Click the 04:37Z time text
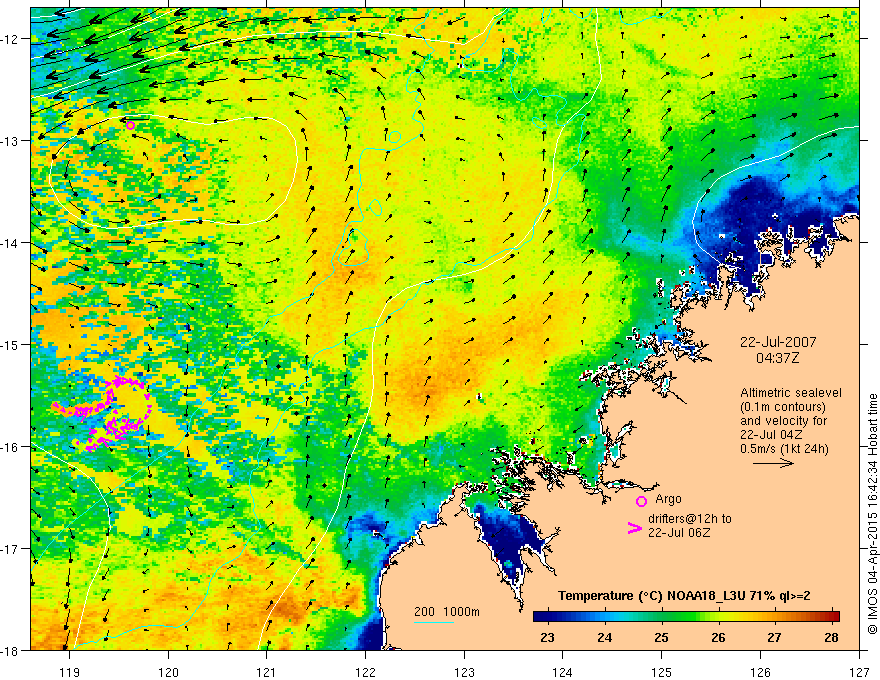The width and height of the screenshot is (880, 680). (x=777, y=358)
